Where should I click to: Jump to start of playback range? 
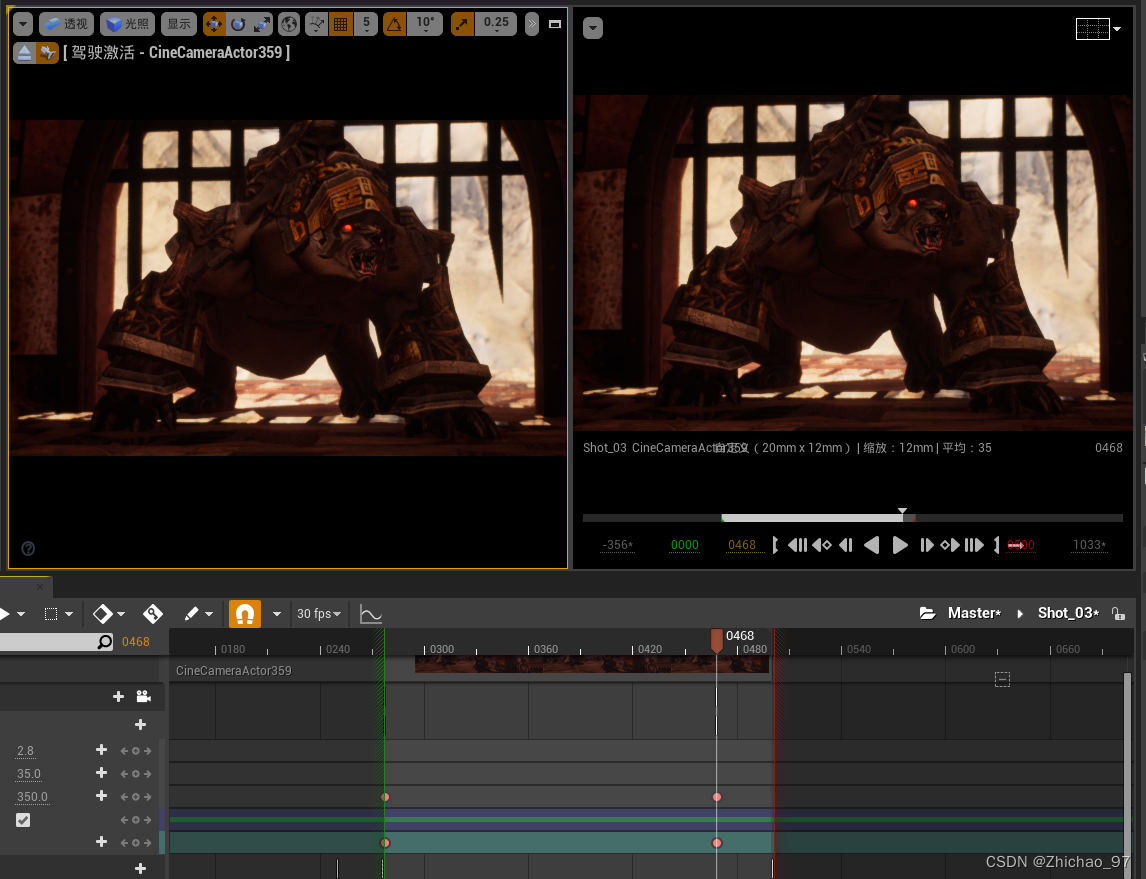tap(797, 545)
